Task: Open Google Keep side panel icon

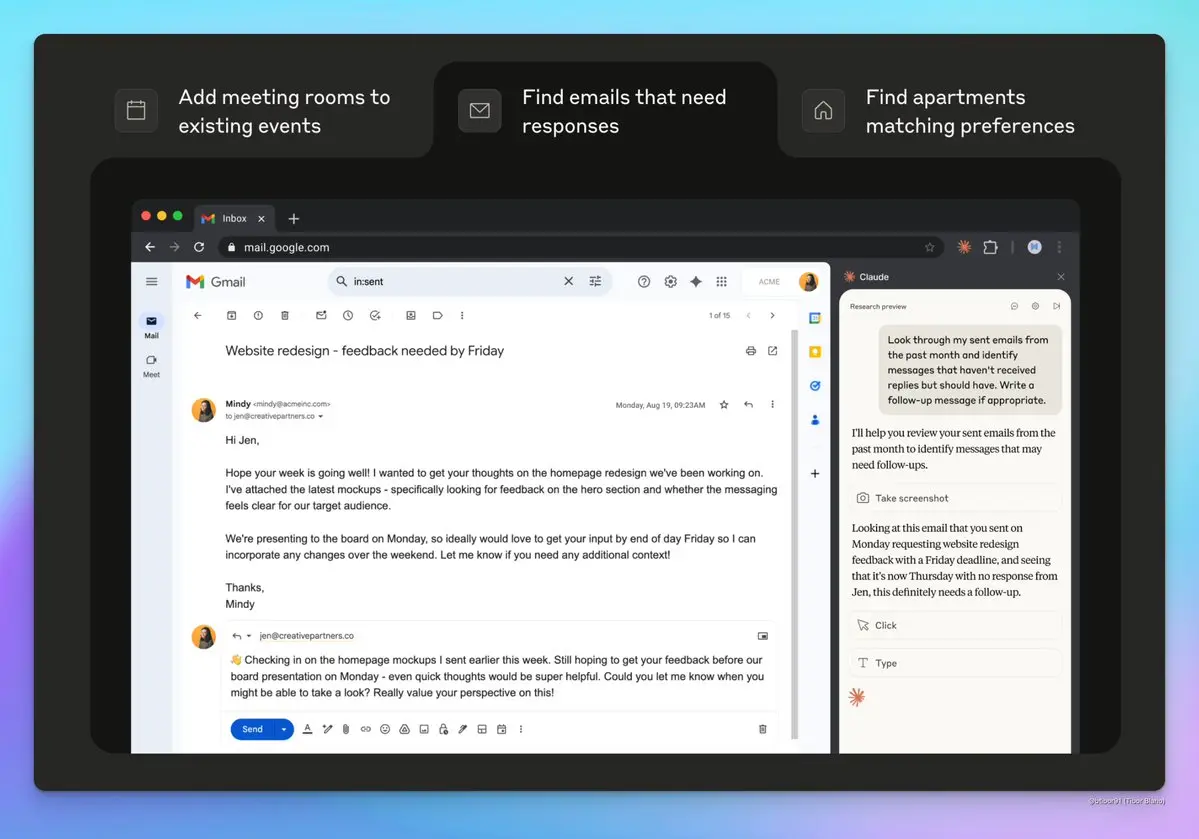Action: [x=815, y=352]
